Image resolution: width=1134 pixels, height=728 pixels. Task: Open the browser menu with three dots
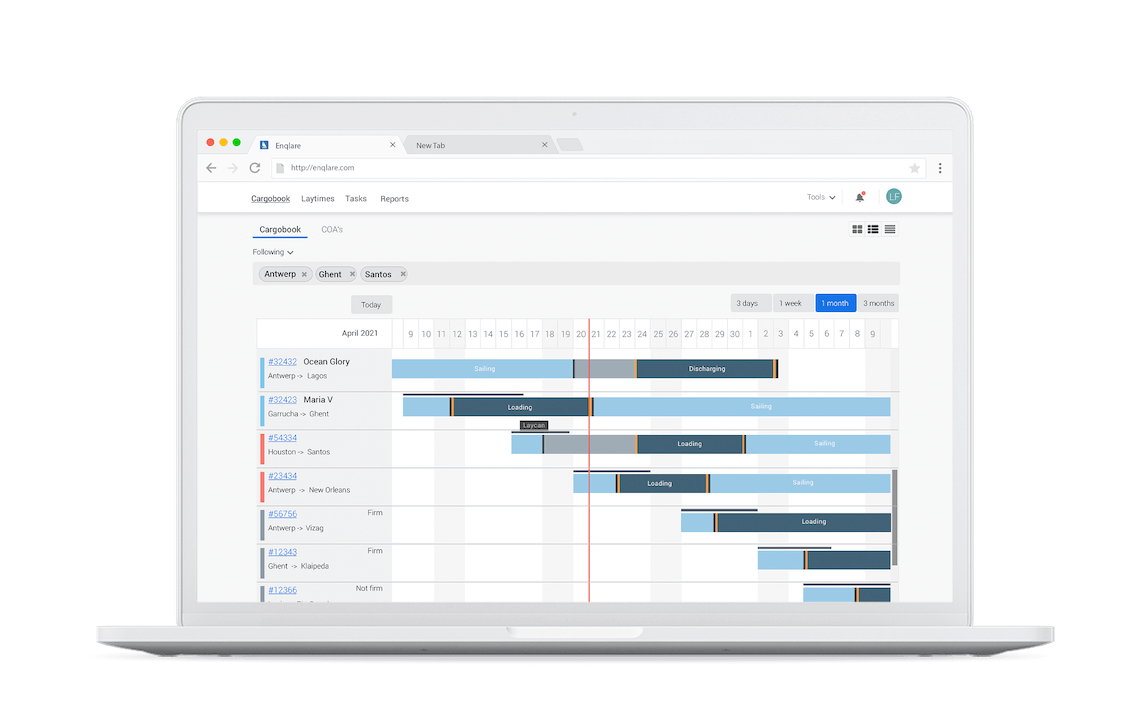click(940, 168)
